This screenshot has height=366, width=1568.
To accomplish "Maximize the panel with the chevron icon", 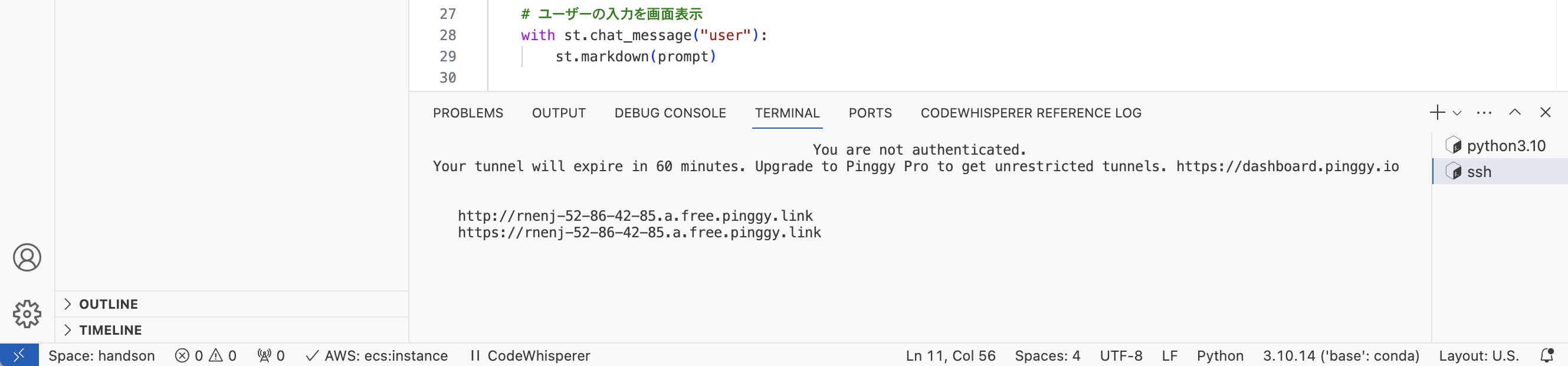I will click(1514, 113).
